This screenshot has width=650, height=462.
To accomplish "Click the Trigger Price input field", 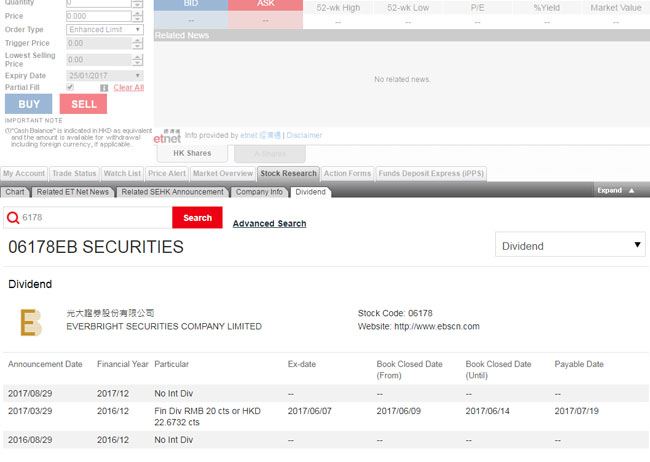I will tap(99, 43).
